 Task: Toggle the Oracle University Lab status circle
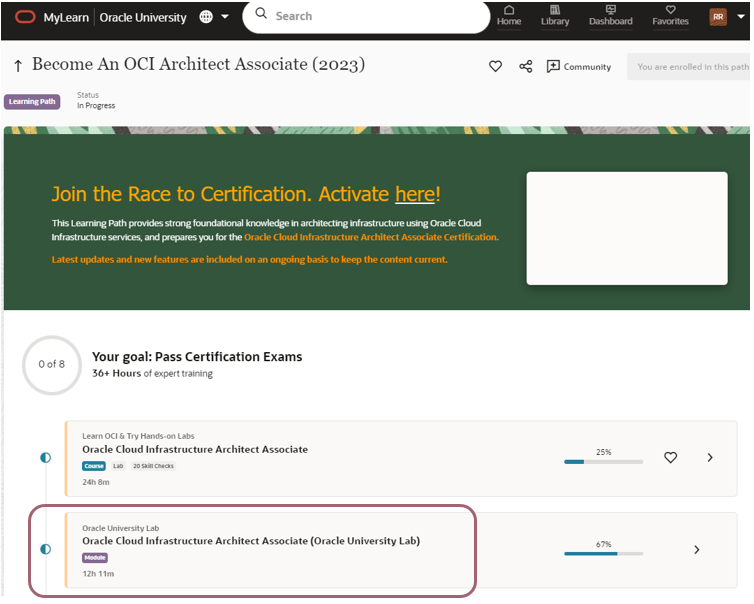coord(45,549)
